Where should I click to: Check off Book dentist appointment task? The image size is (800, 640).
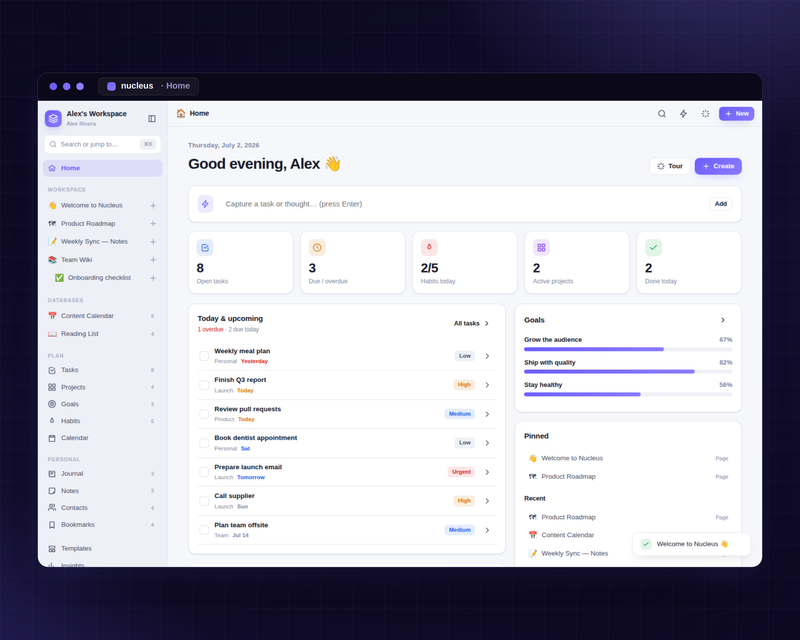[204, 443]
